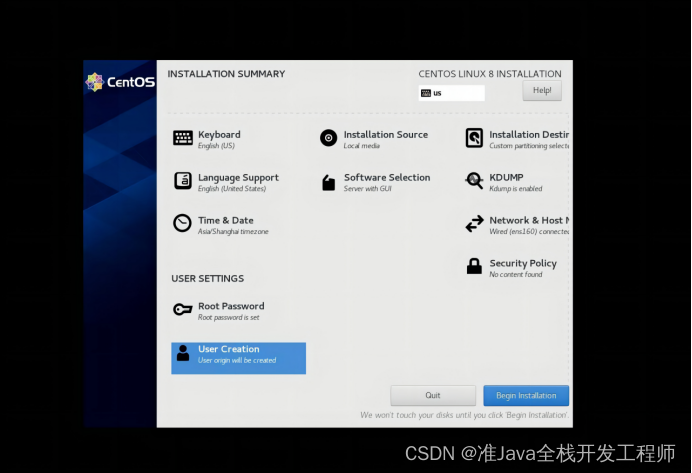The width and height of the screenshot is (692, 473).
Task: Click the Root Password label
Action: tap(231, 306)
